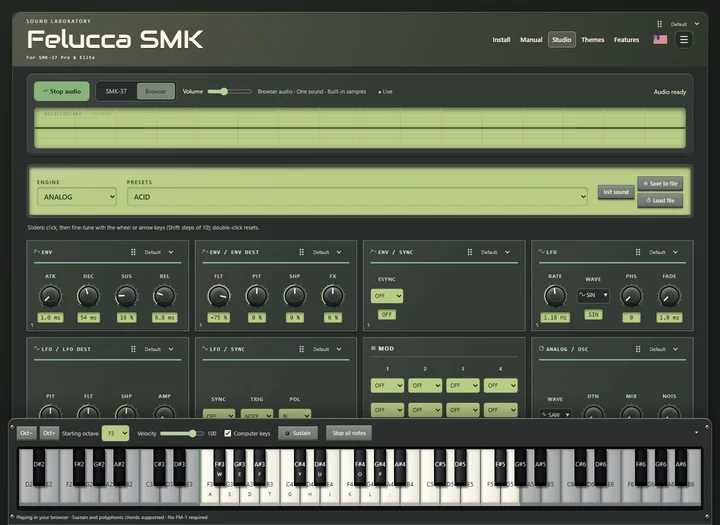This screenshot has height=525, width=720.
Task: Select the Studio tab in the navigation
Action: tap(562, 40)
